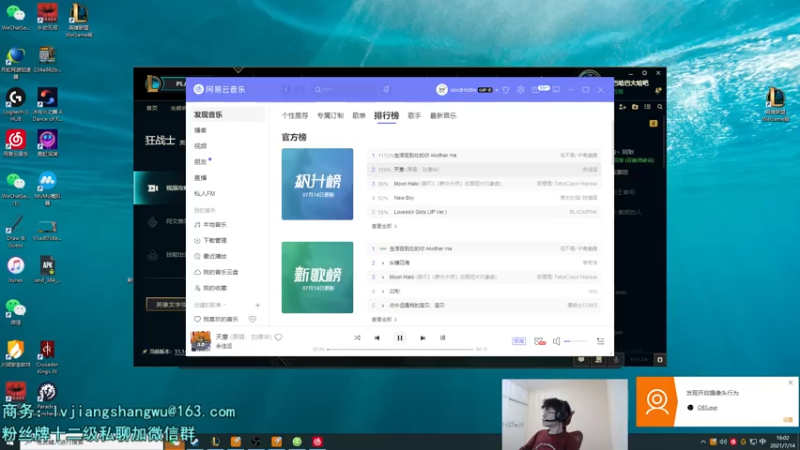This screenshot has width=800, height=450.
Task: Dismiss the camera notification popup
Action: 790,382
